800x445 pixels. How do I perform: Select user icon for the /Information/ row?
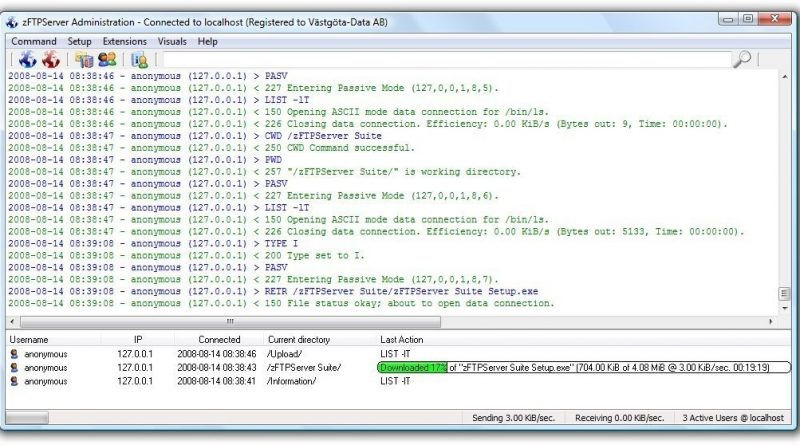[14, 381]
